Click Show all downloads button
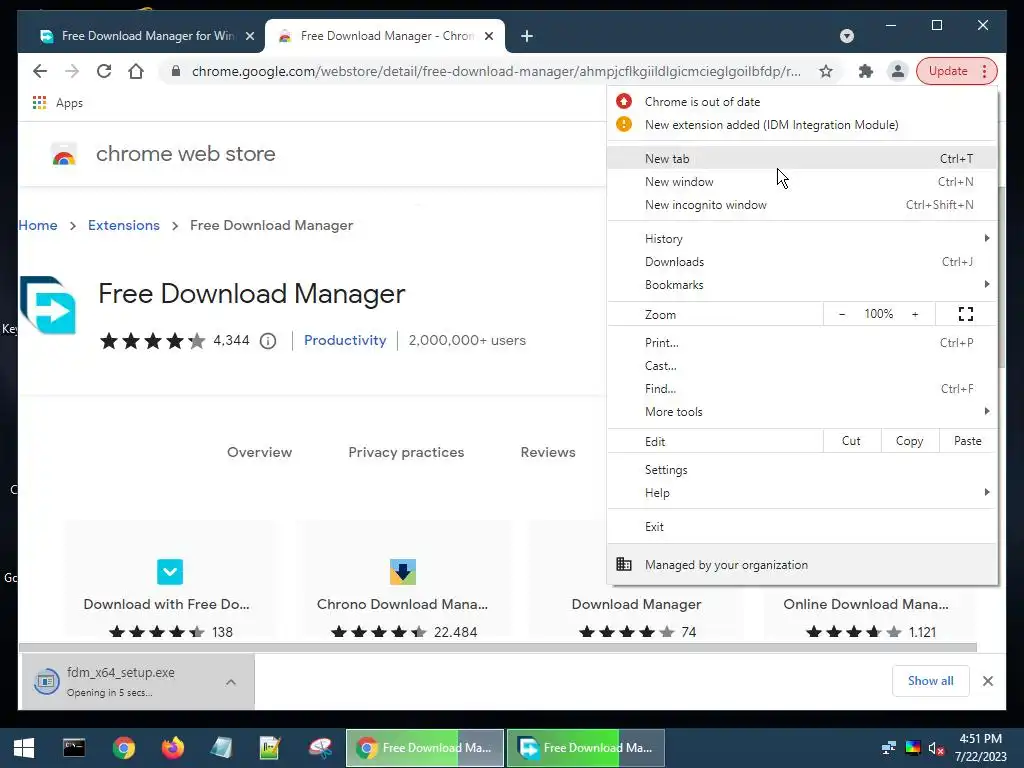Viewport: 1024px width, 768px height. click(x=931, y=681)
